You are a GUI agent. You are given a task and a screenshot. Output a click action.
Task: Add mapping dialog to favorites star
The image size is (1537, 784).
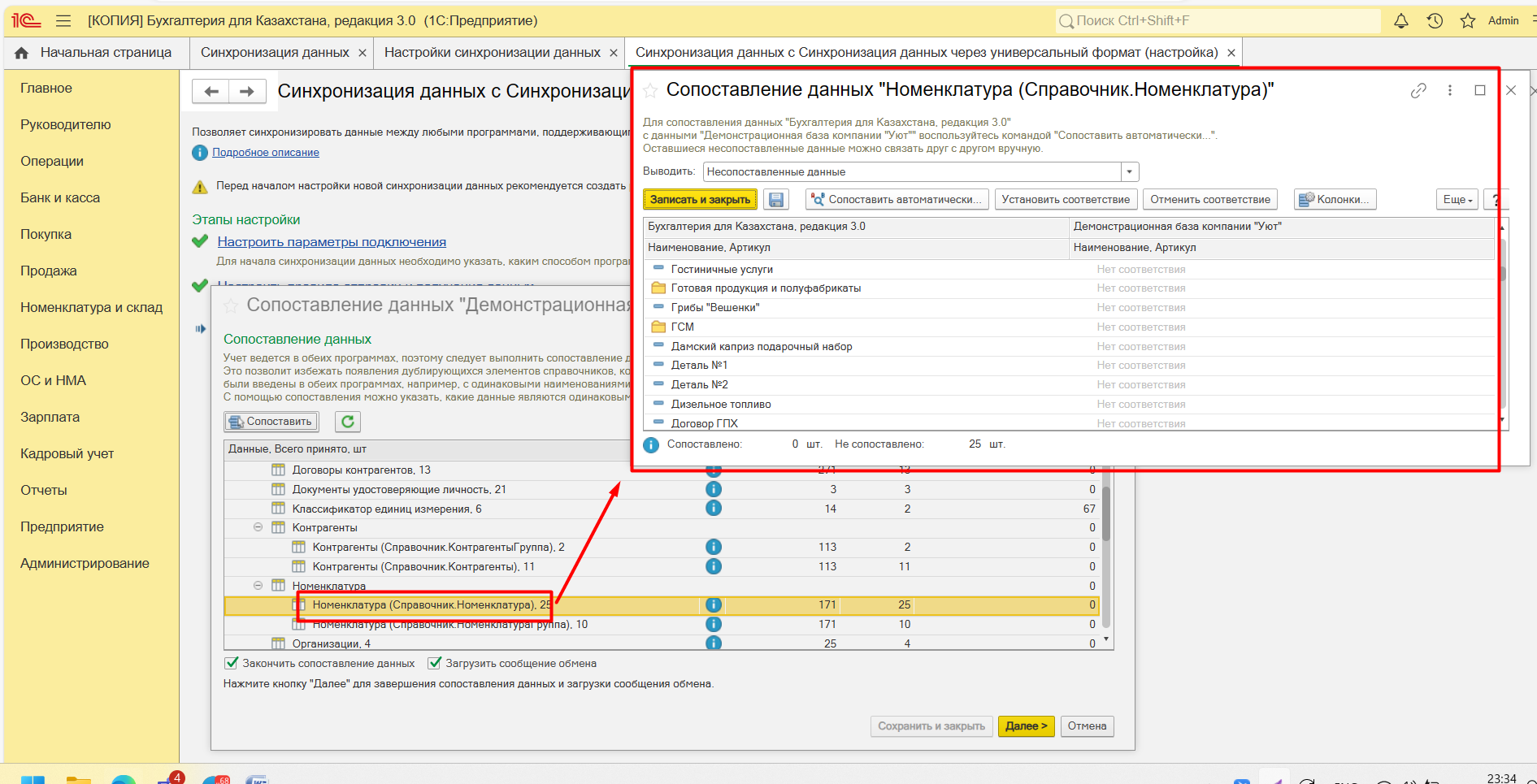click(650, 90)
